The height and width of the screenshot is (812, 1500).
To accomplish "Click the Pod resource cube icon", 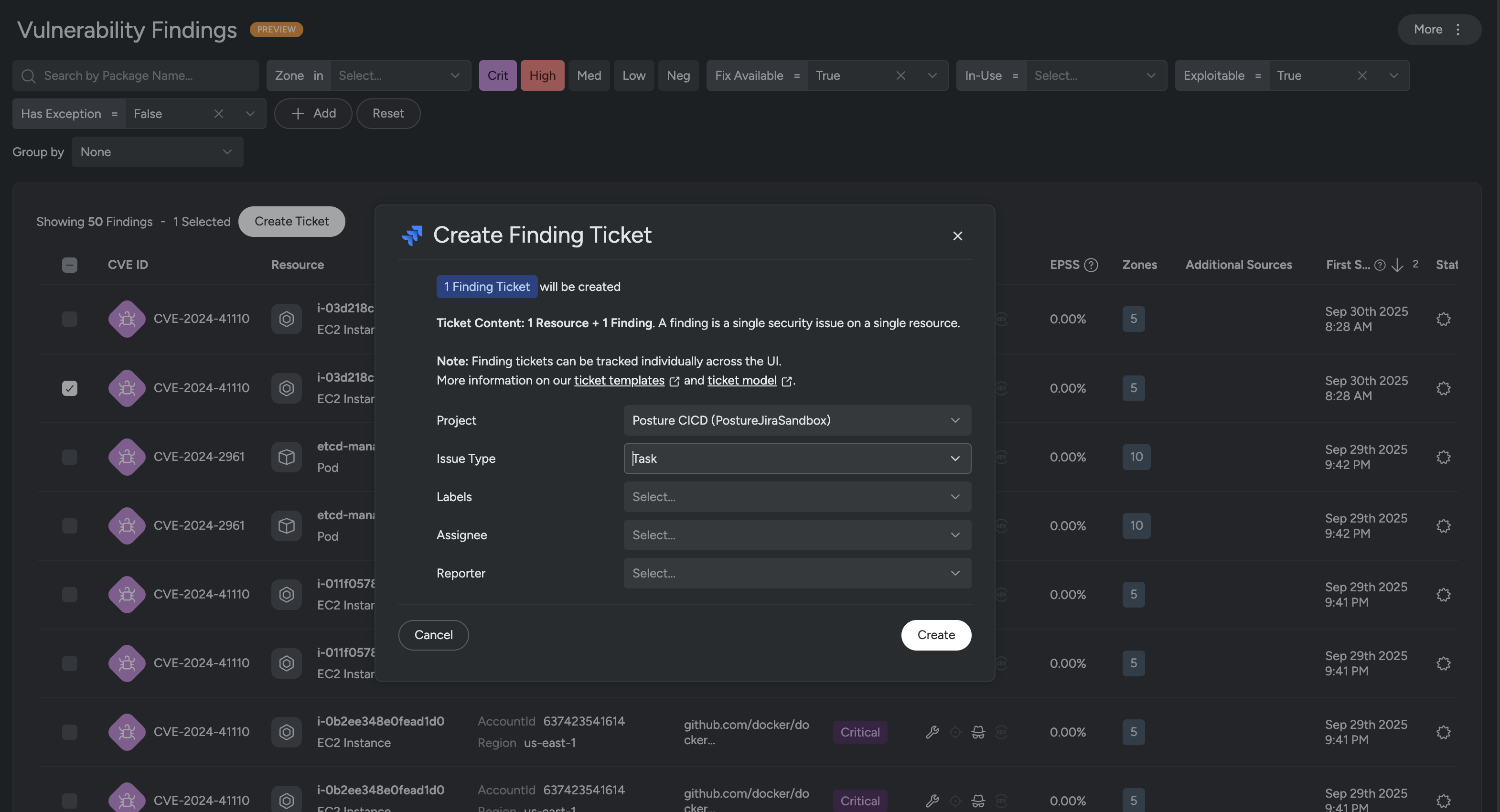I will point(286,458).
